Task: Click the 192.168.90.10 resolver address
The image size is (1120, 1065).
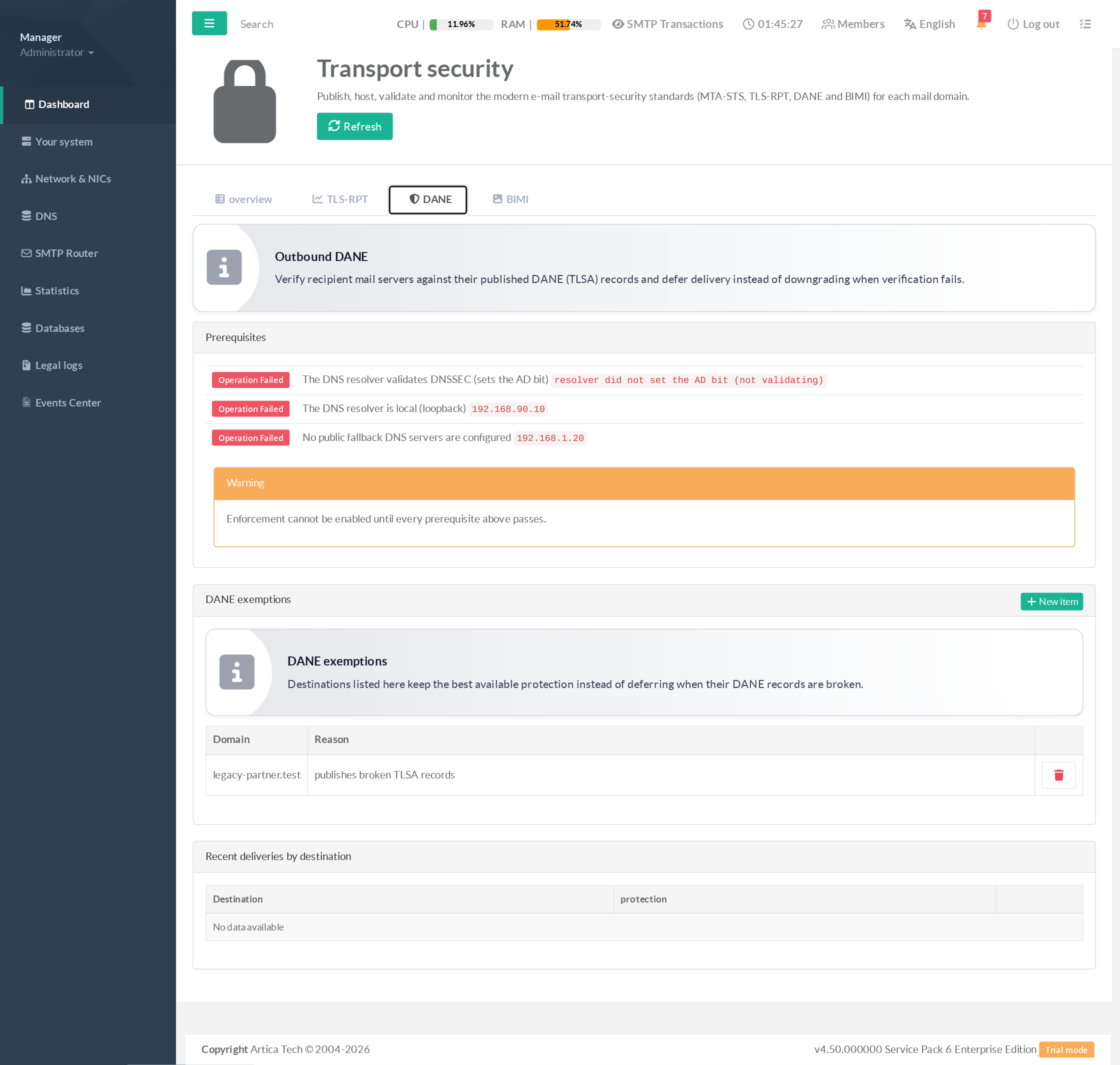Action: (508, 409)
